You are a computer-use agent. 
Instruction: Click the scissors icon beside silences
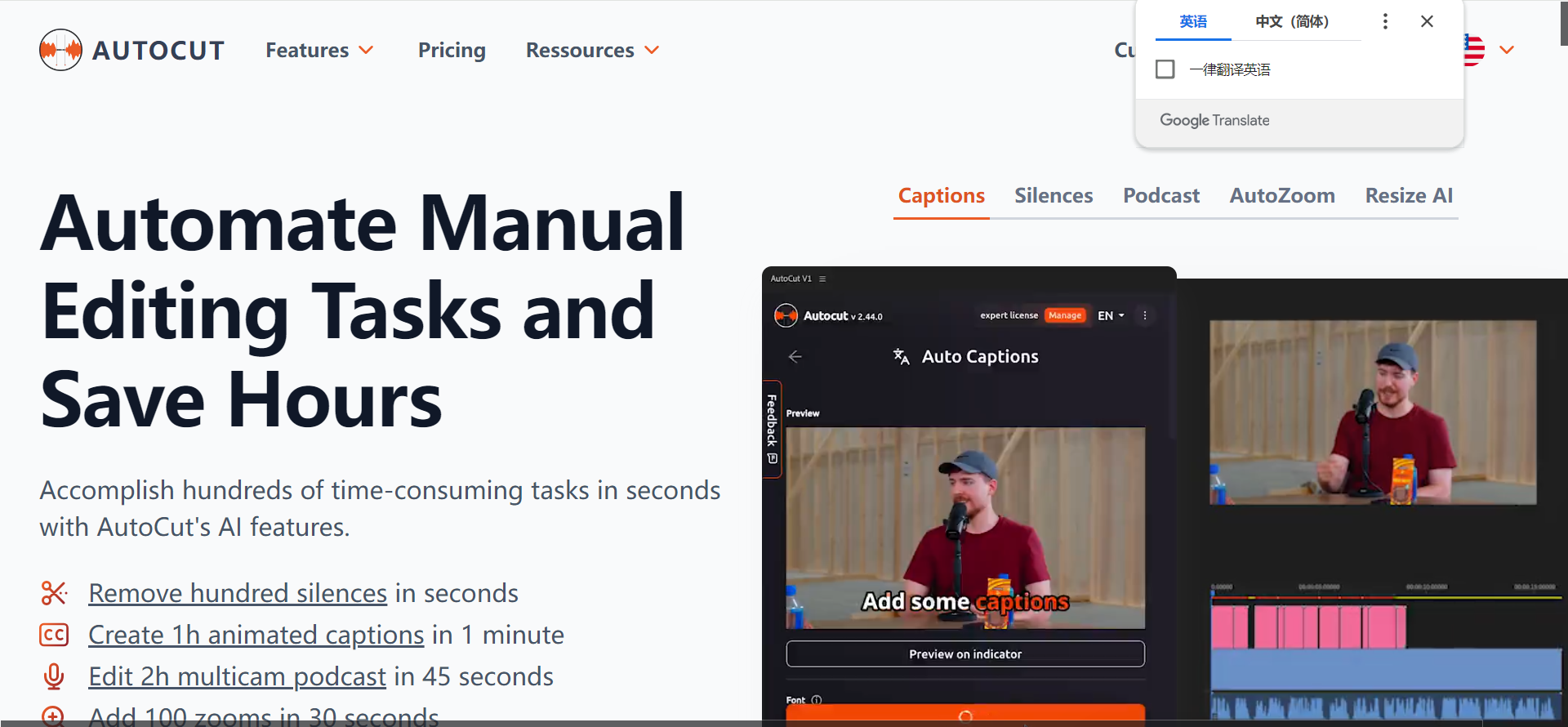tap(54, 593)
